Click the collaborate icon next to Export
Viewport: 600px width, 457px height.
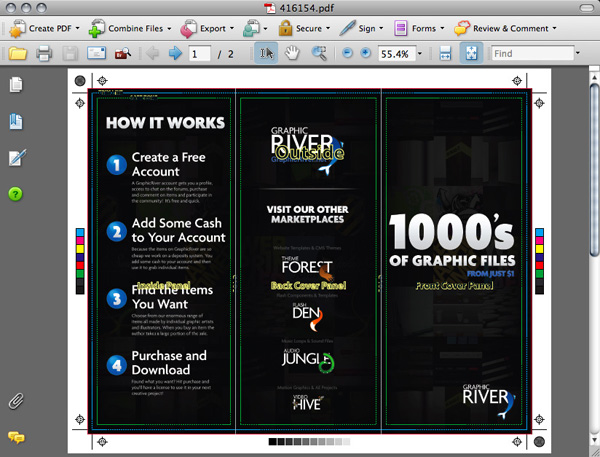251,28
